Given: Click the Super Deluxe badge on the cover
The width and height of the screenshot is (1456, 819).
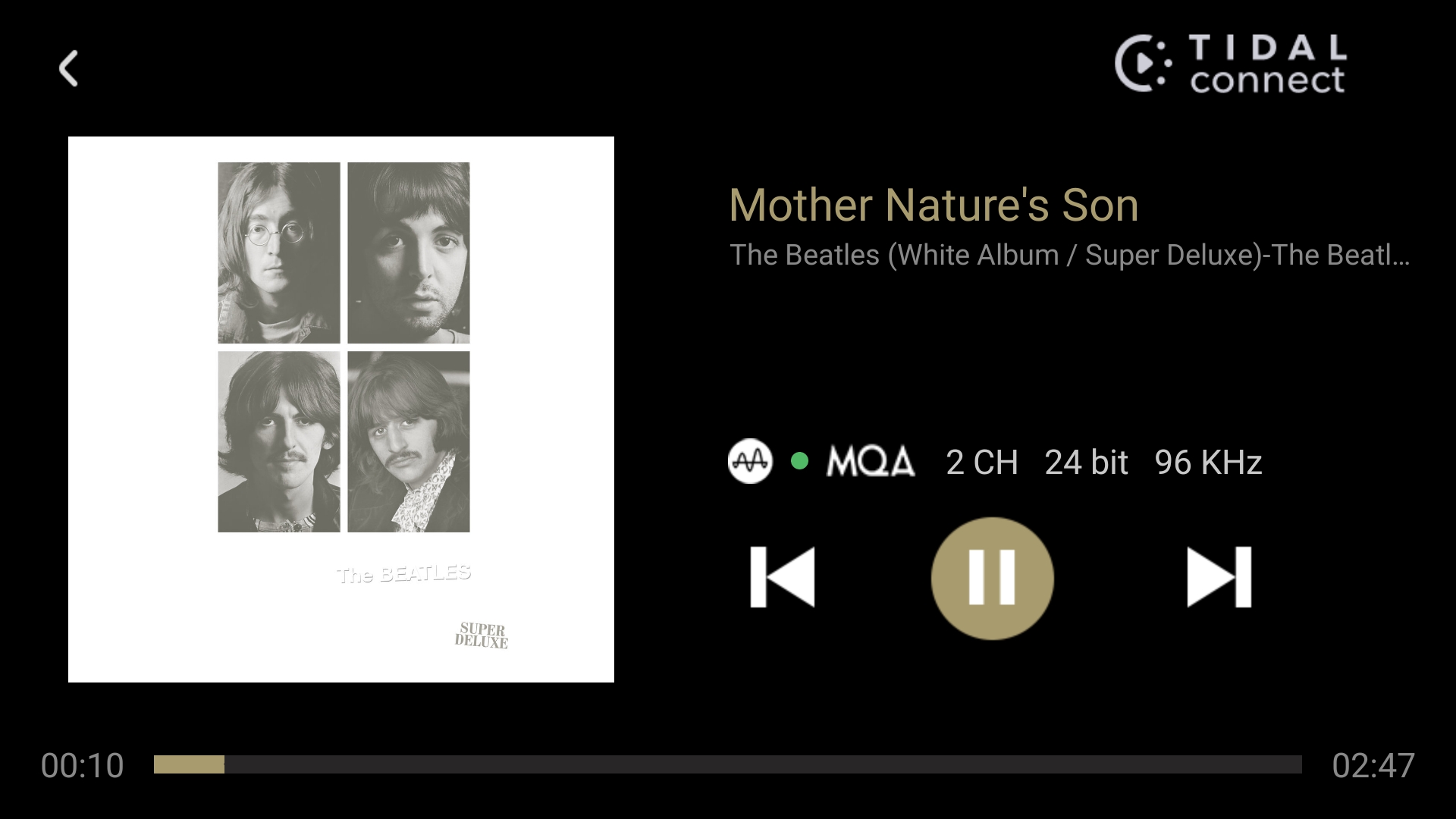Looking at the screenshot, I should pos(482,635).
